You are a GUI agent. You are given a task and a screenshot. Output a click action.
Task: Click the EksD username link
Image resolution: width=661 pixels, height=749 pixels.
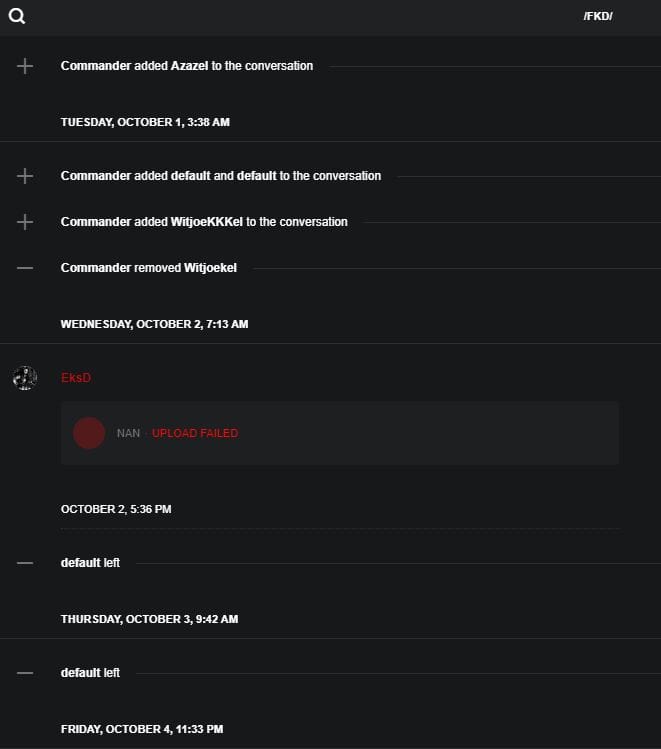click(x=76, y=378)
